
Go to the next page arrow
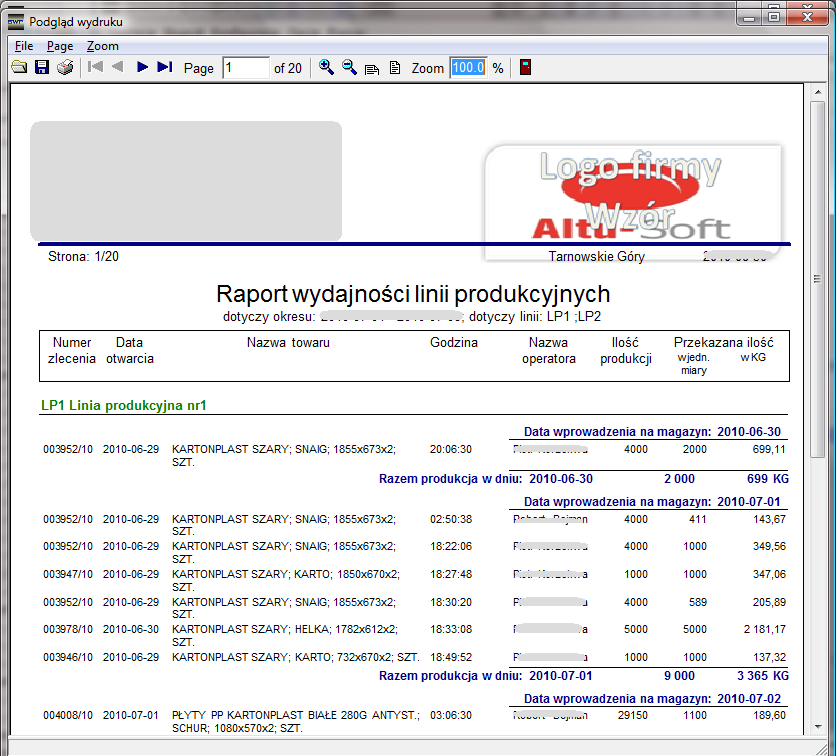[142, 68]
